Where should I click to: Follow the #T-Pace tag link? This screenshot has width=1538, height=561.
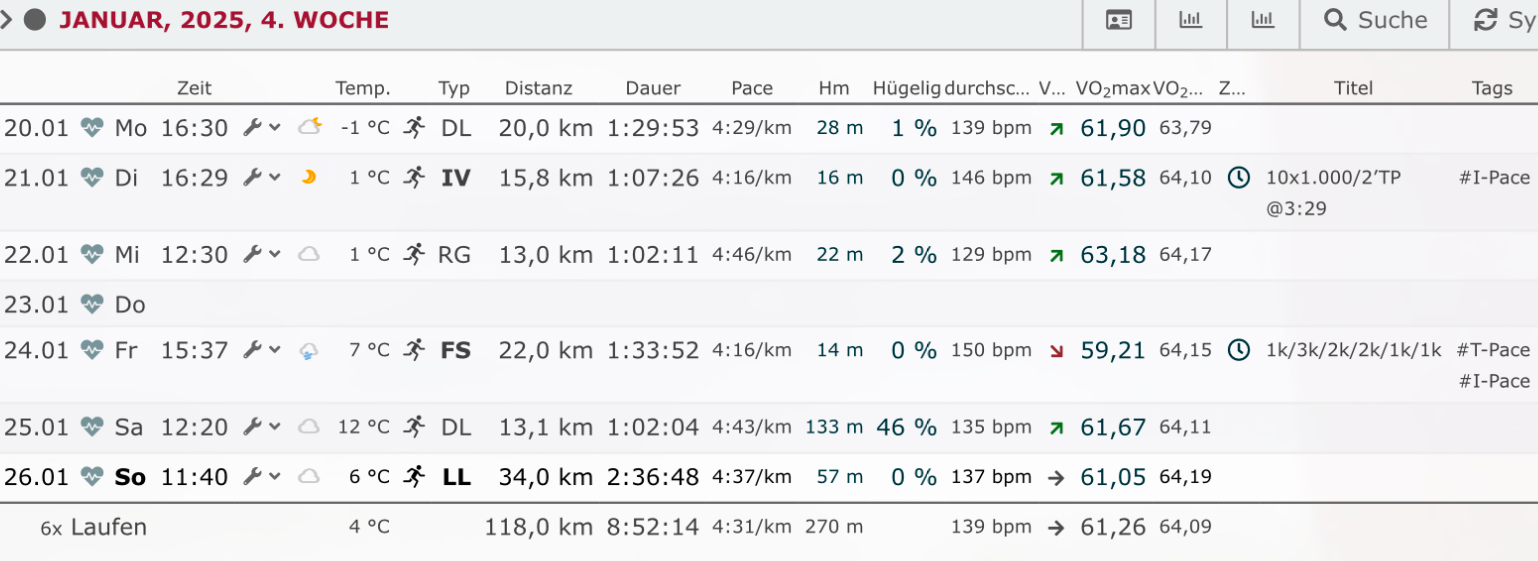click(1492, 350)
